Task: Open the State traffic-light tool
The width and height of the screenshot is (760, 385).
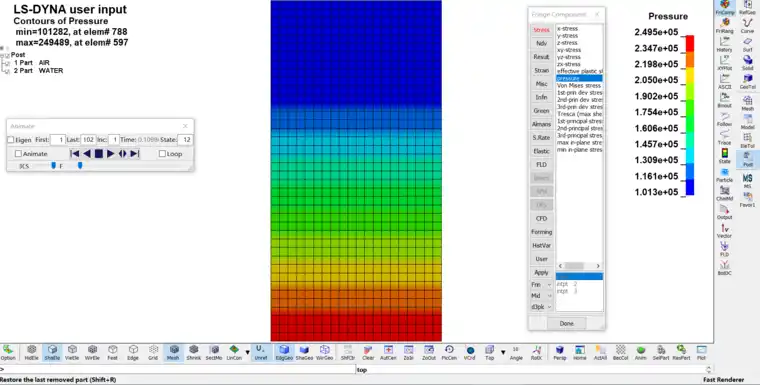Action: [x=725, y=155]
